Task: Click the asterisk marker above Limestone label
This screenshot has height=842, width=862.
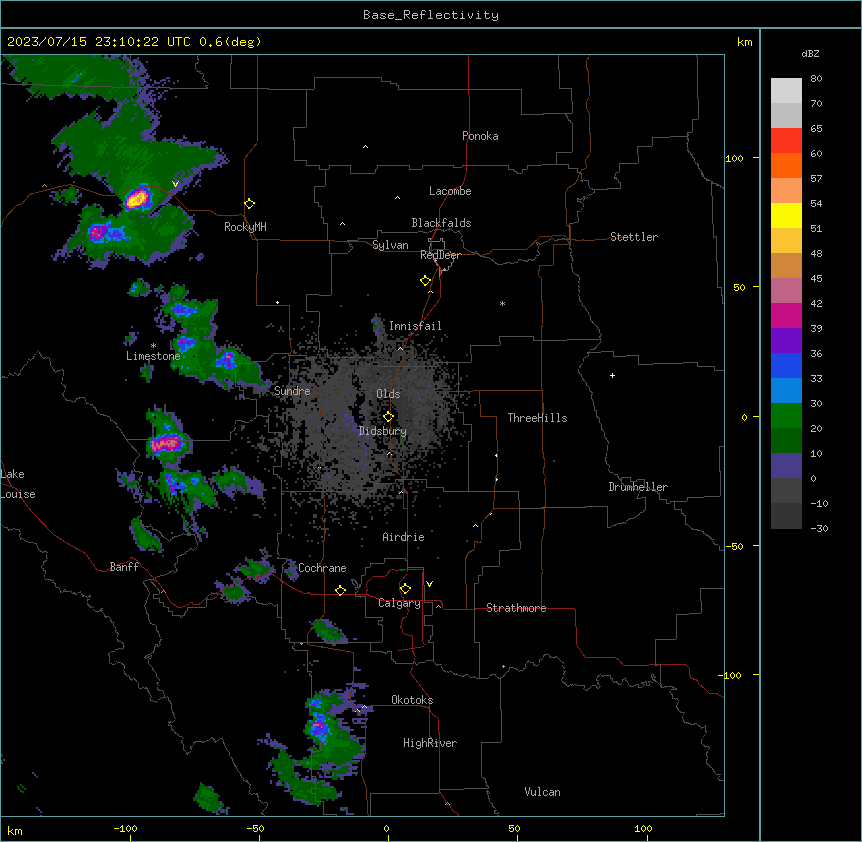Action: tap(153, 346)
